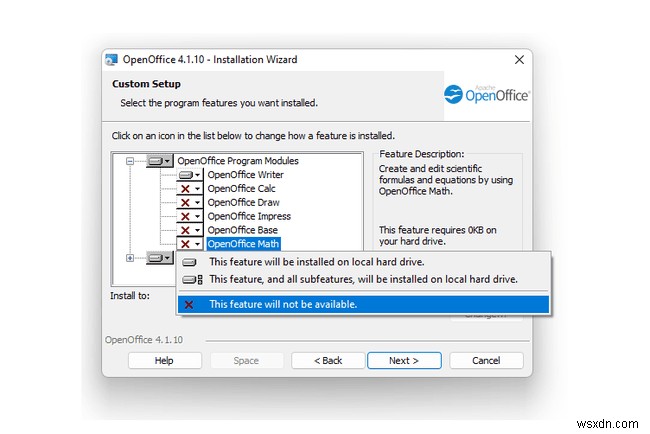Screen dimensions: 650x434
Task: Click the red X icon in the highlighted menu option
Action: pyautogui.click(x=189, y=305)
